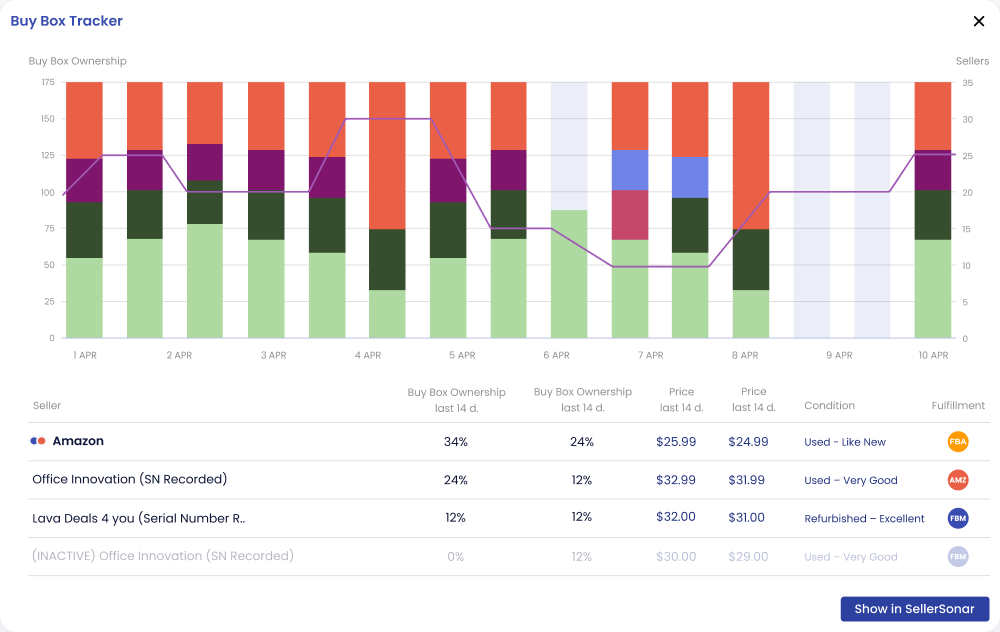Click the 4 APR date label
This screenshot has height=632, width=1000.
tap(368, 355)
